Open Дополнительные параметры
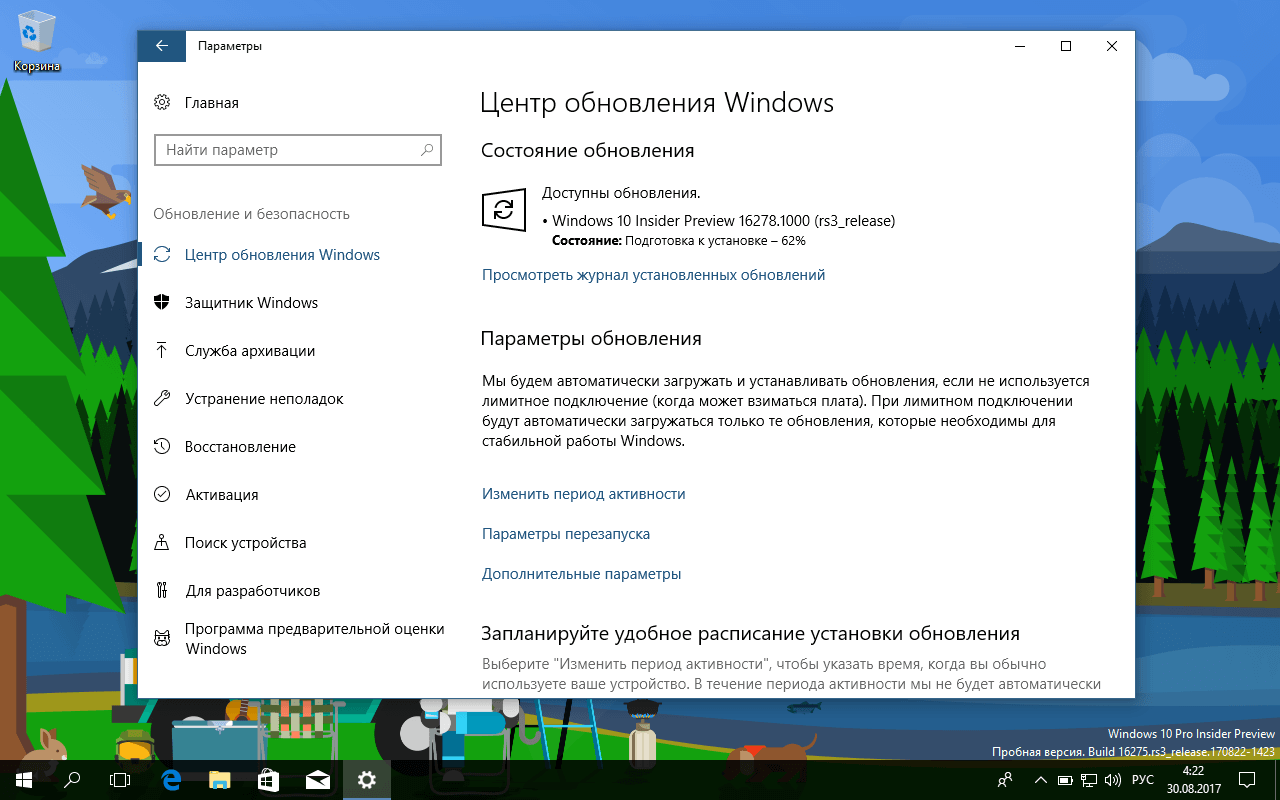 click(580, 573)
